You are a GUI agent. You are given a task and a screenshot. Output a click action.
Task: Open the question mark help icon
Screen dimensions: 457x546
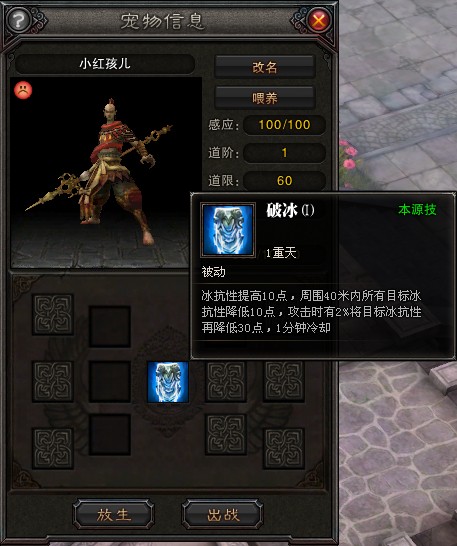18,21
